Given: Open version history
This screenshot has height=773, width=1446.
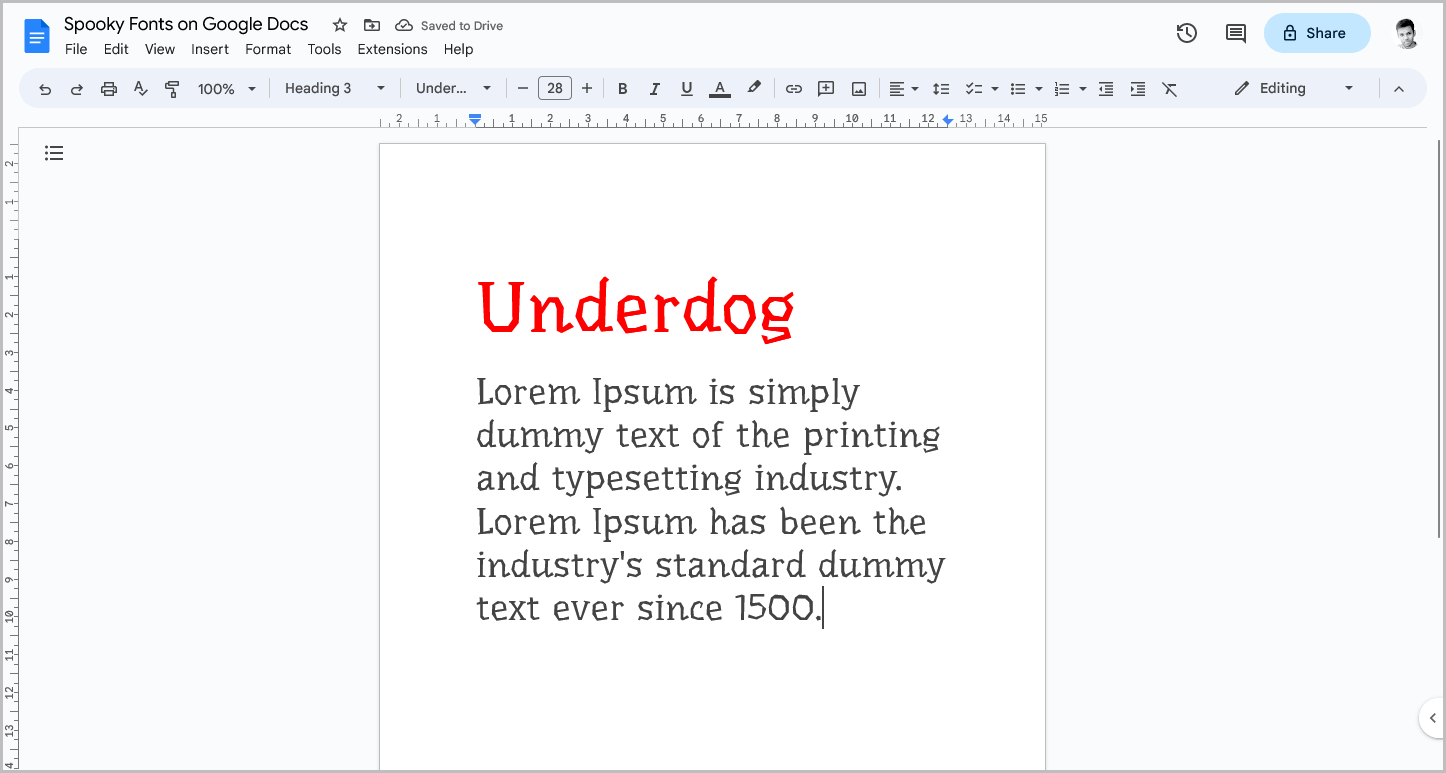Looking at the screenshot, I should (1186, 33).
